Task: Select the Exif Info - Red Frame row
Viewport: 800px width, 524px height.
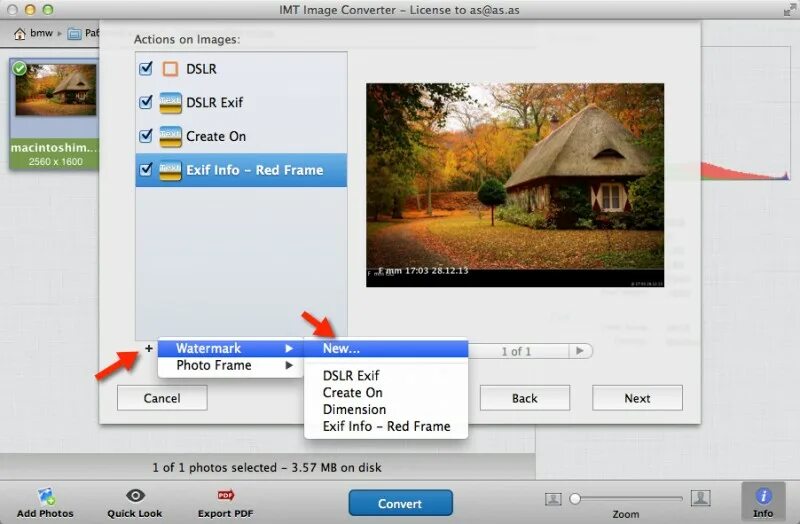Action: 241,170
